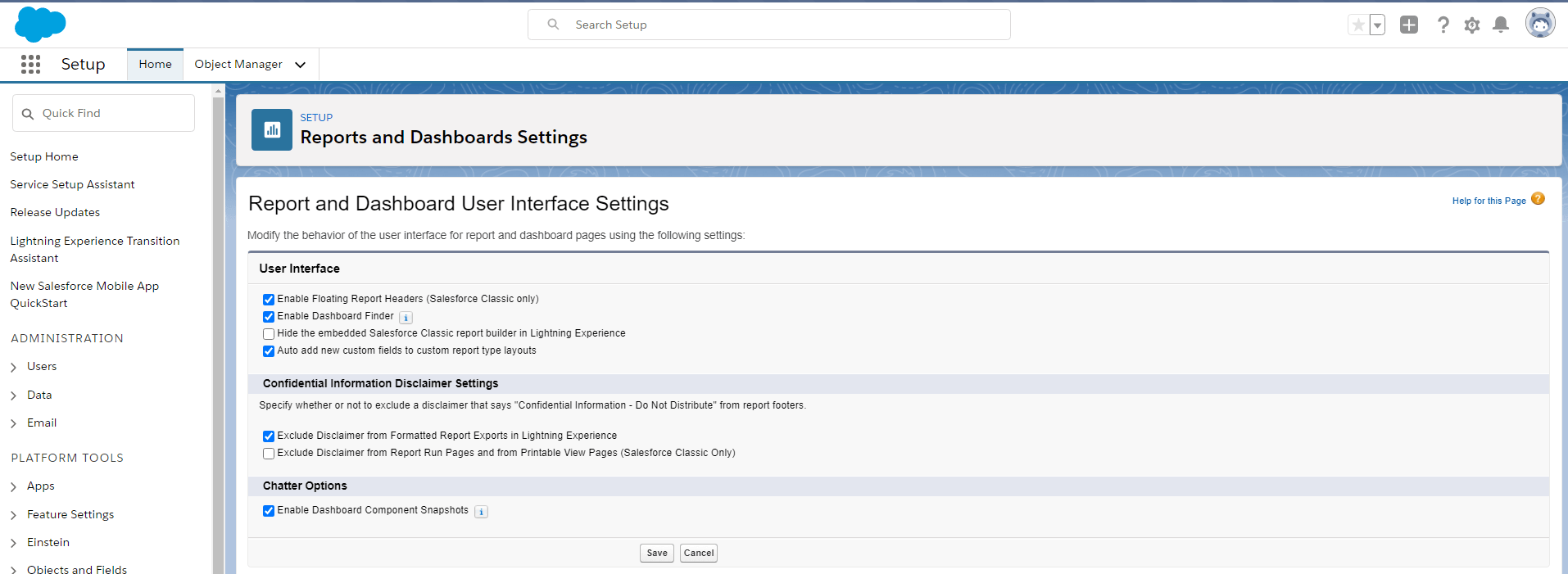Click the "Confidential Information Disclaimer Settings" heading
The width and height of the screenshot is (1568, 574).
pos(380,384)
